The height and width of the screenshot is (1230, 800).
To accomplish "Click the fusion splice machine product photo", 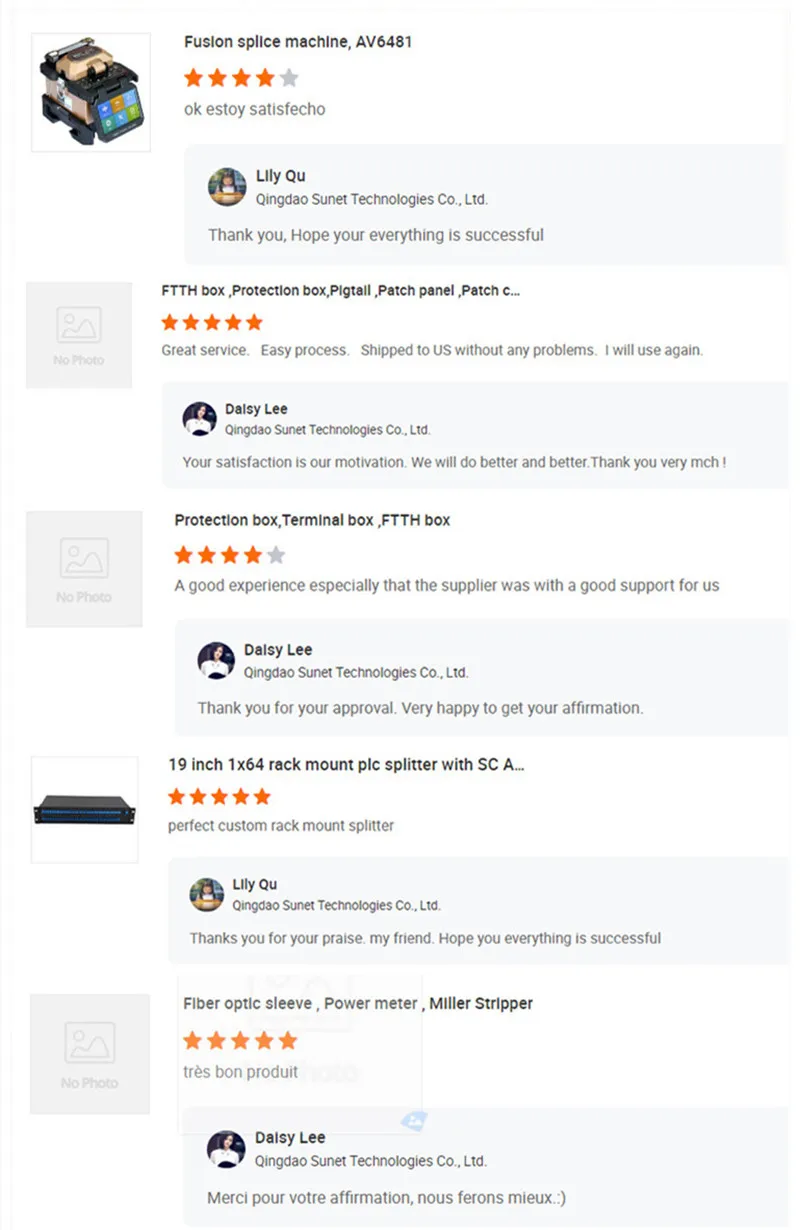I will pos(91,92).
